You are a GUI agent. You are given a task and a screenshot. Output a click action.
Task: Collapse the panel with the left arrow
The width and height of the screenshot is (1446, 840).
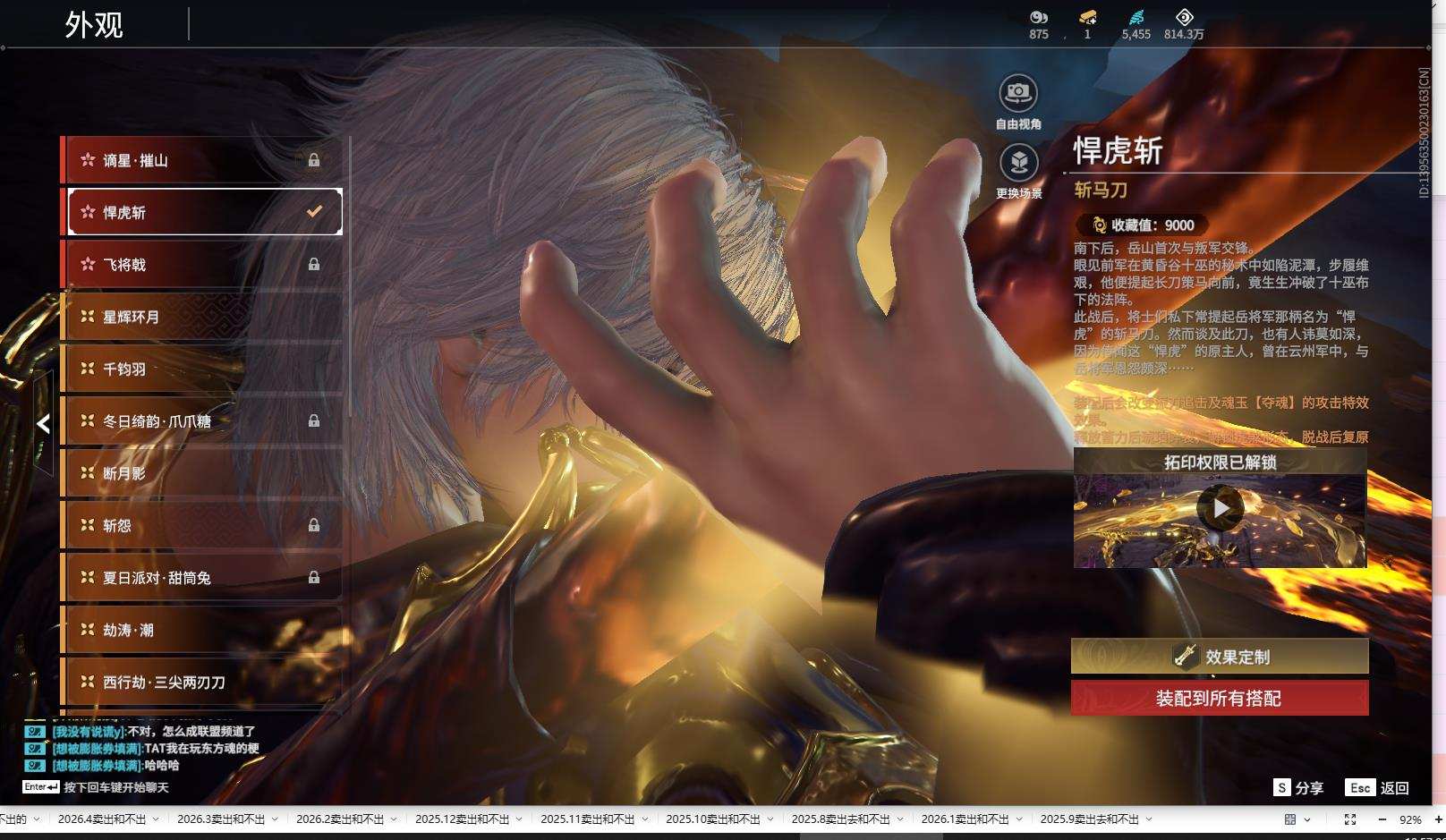[43, 423]
